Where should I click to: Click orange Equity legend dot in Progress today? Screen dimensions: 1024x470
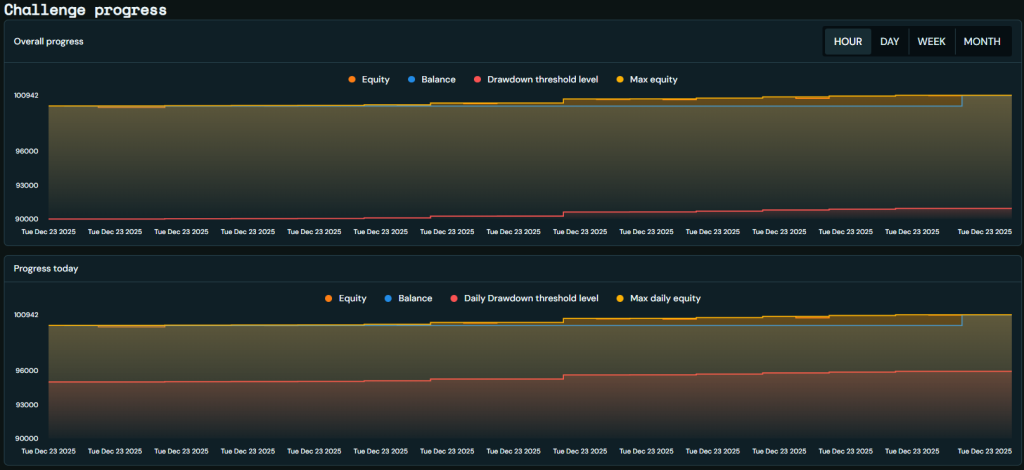[328, 298]
